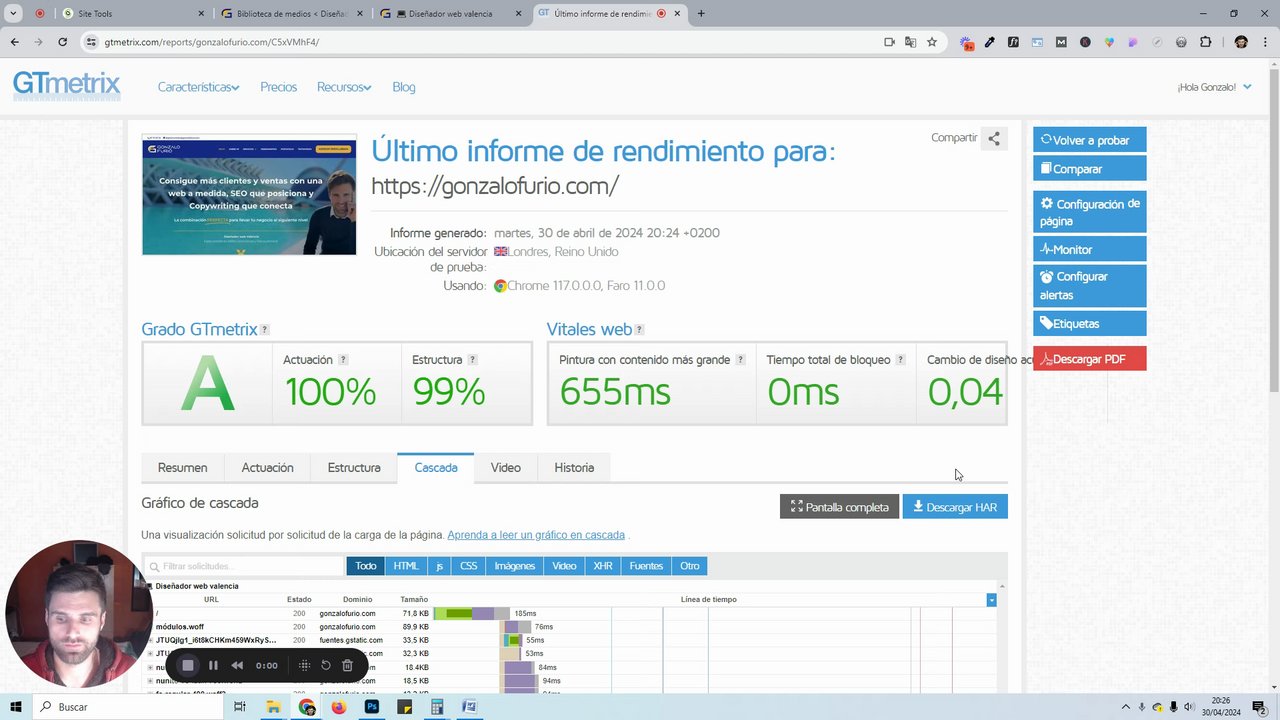Open the Calculator from the taskbar
Screen dimensions: 1280x720
437,707
